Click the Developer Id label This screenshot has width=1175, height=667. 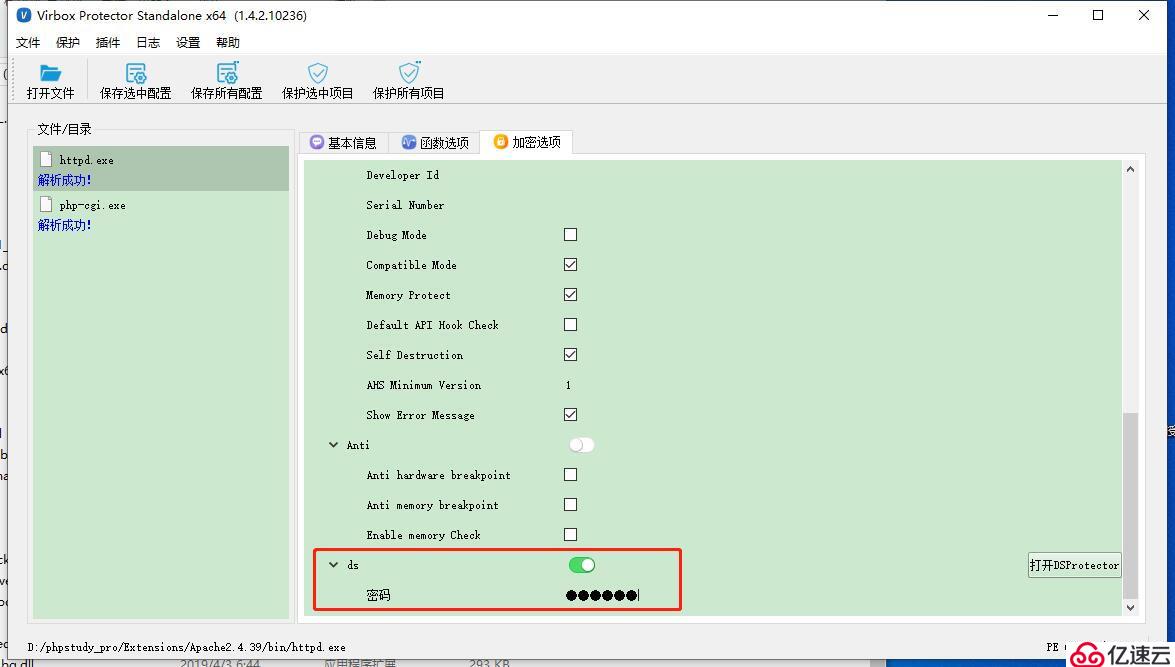pos(402,175)
